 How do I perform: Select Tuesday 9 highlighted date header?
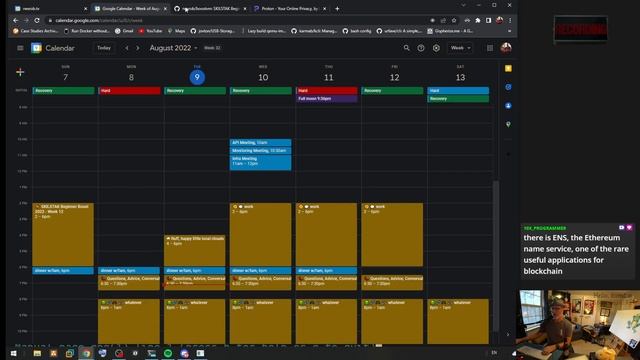(x=197, y=77)
